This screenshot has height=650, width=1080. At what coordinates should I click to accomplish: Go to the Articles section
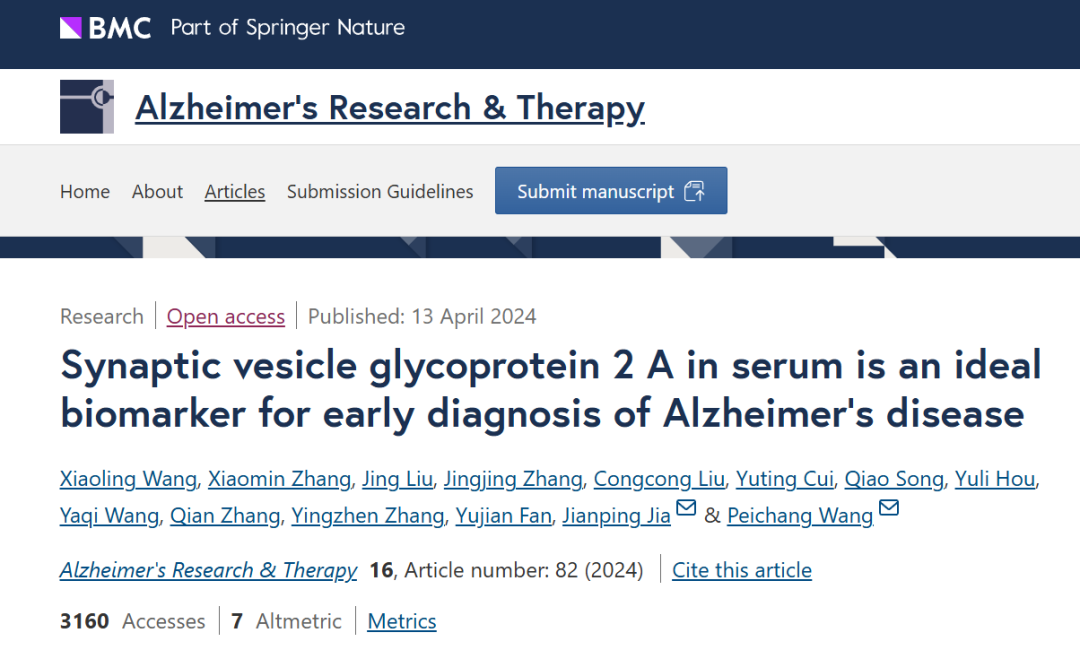coord(235,191)
